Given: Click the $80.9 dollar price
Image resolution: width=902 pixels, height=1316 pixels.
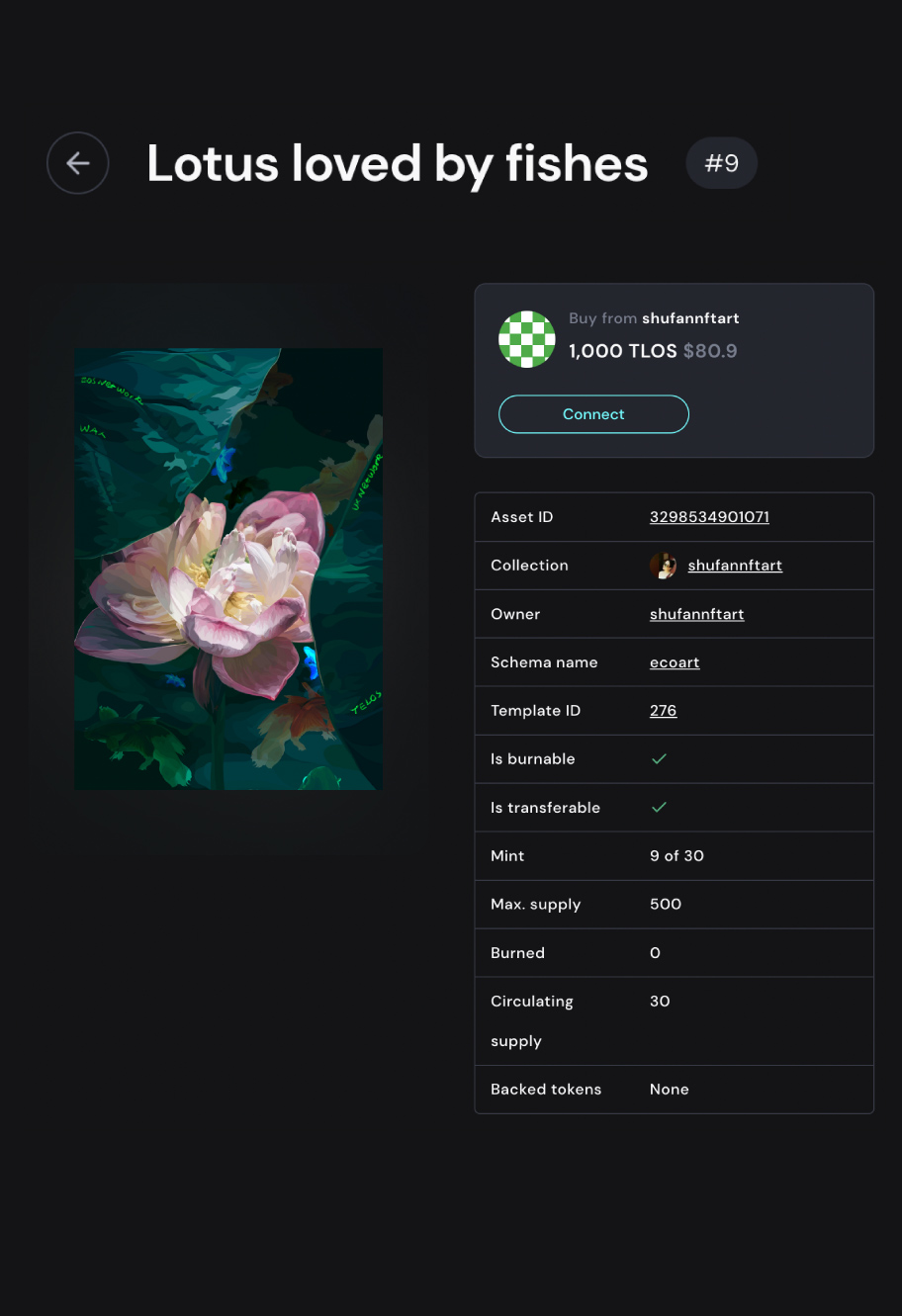Looking at the screenshot, I should (x=710, y=351).
